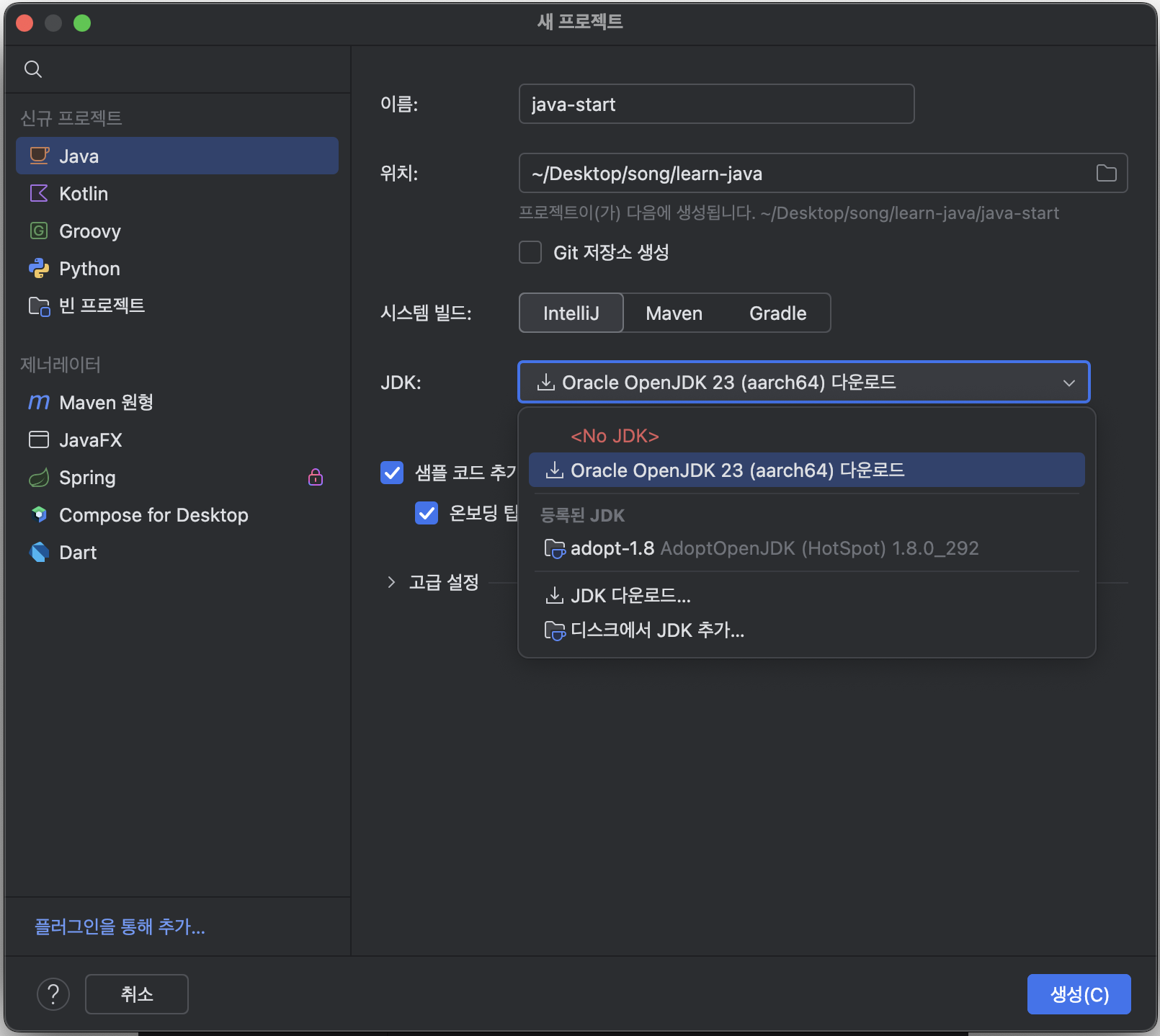This screenshot has height=1036, width=1160.
Task: Open the Dart generator
Action: (x=177, y=552)
